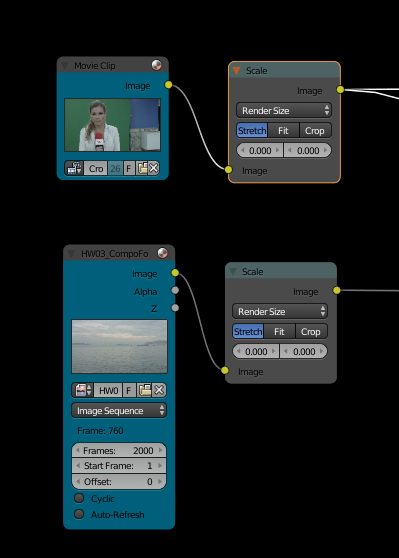
Task: Open the Image Sequence source dropdown
Action: [119, 411]
